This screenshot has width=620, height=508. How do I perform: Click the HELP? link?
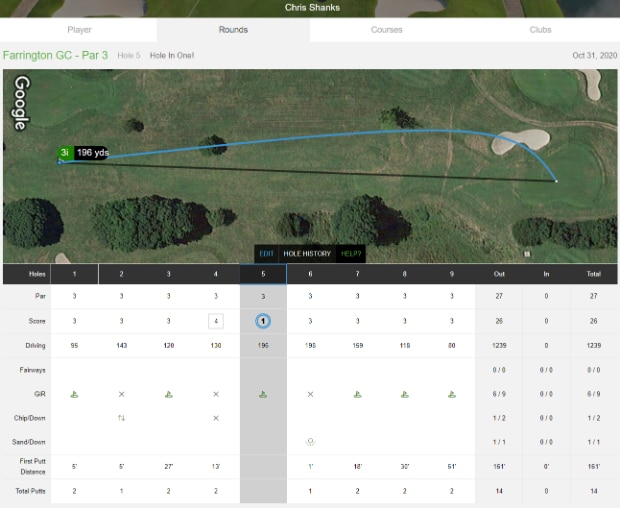[x=351, y=254]
